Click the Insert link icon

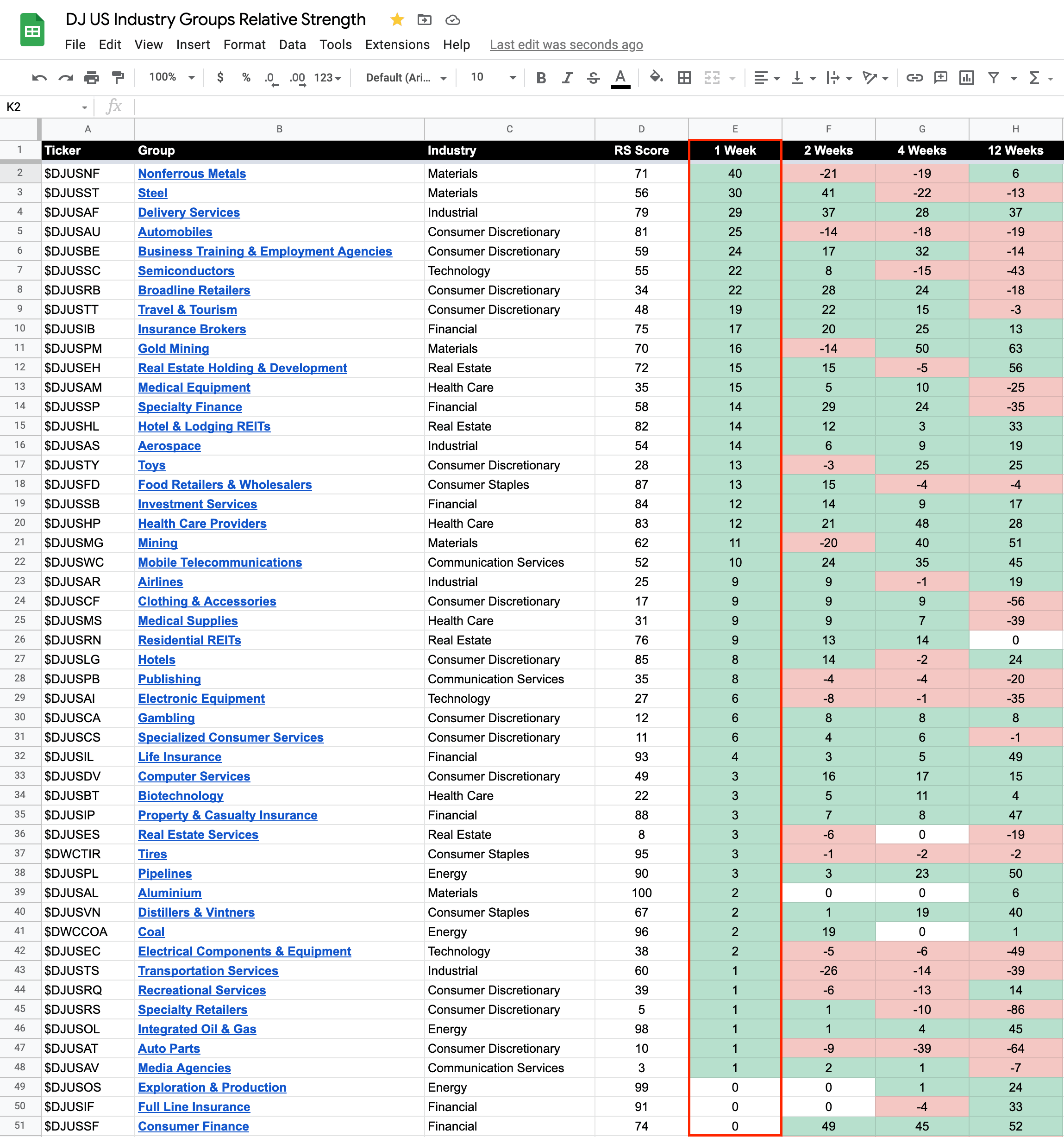tap(914, 78)
